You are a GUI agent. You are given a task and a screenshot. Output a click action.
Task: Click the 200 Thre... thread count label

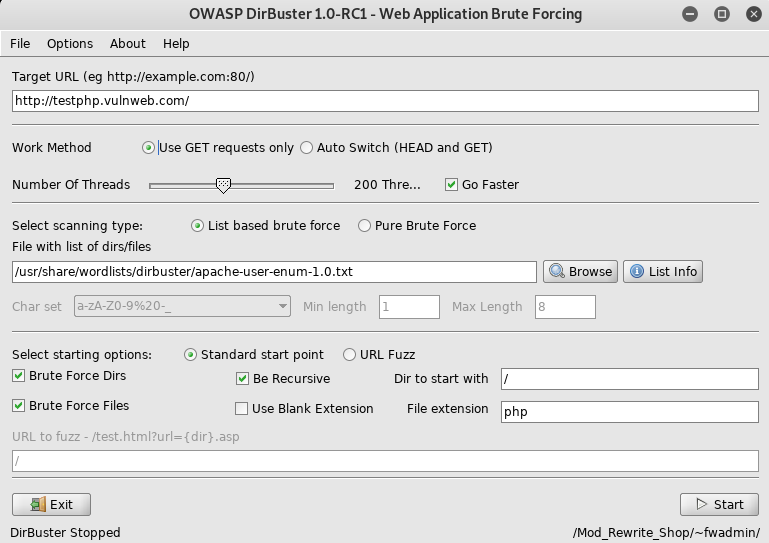(x=387, y=185)
